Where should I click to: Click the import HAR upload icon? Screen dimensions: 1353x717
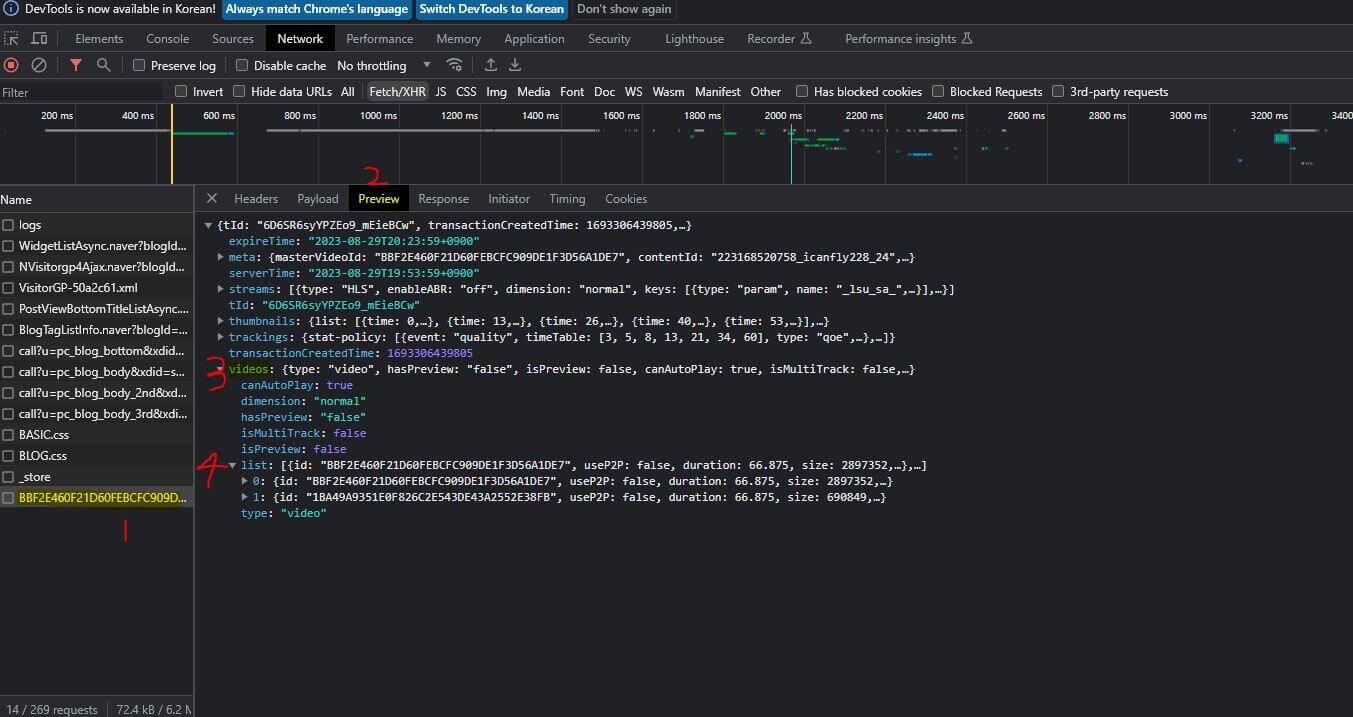[491, 65]
